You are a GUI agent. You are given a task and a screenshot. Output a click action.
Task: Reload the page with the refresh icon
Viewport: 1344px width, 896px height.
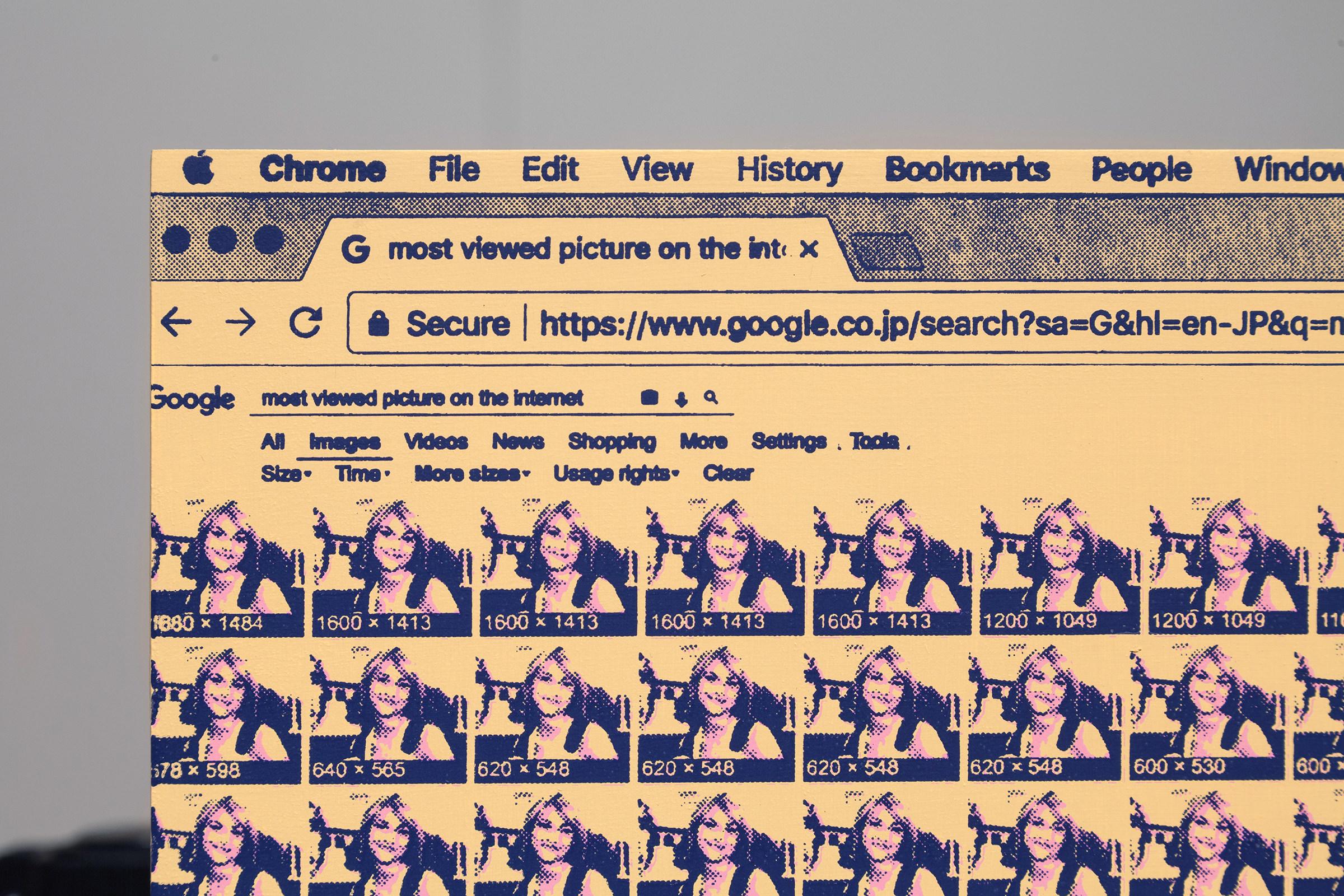[x=306, y=321]
